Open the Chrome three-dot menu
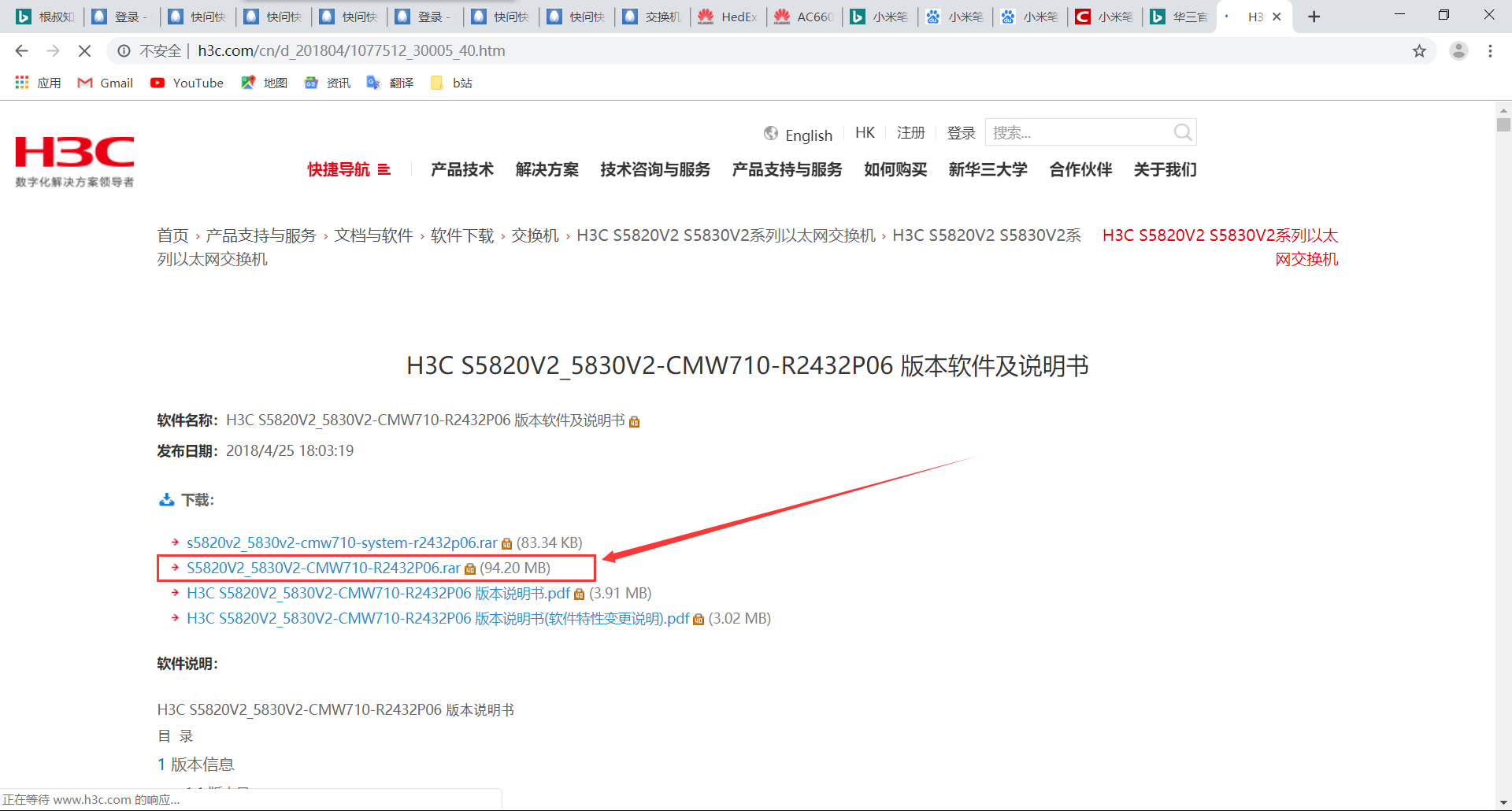Viewport: 1512px width, 811px height. coord(1490,50)
